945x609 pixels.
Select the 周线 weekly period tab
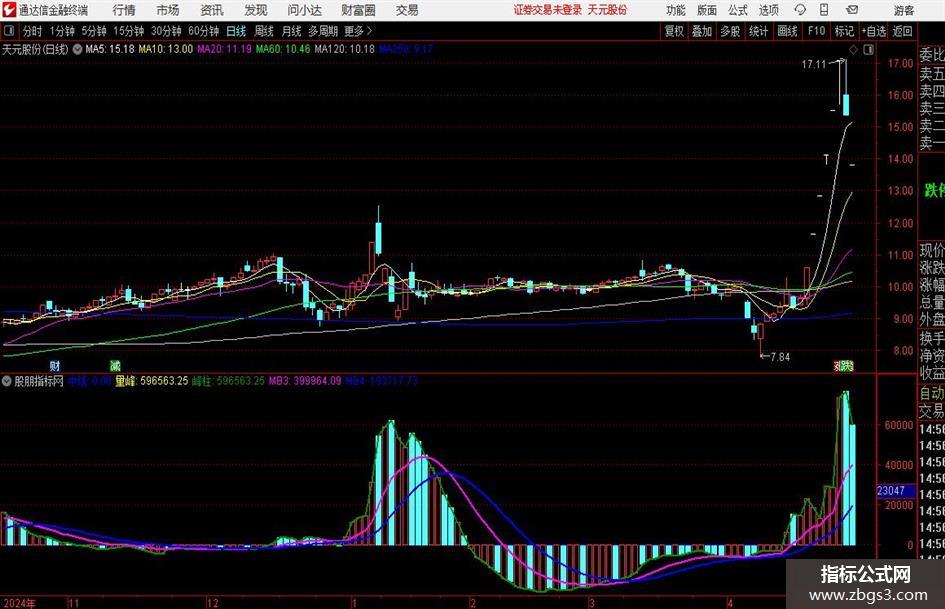tap(264, 31)
